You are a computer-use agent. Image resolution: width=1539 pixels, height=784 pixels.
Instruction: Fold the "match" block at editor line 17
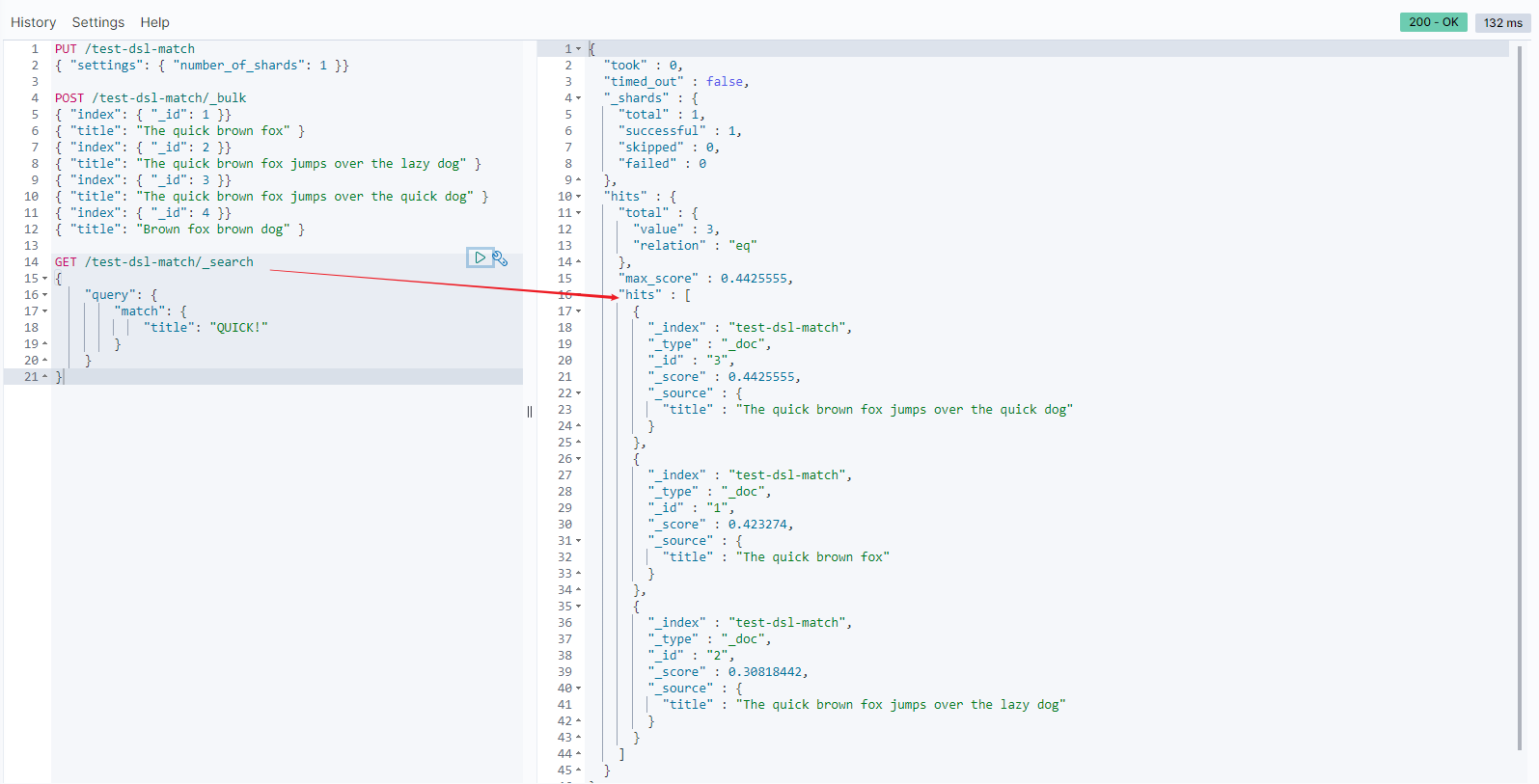pyautogui.click(x=44, y=311)
